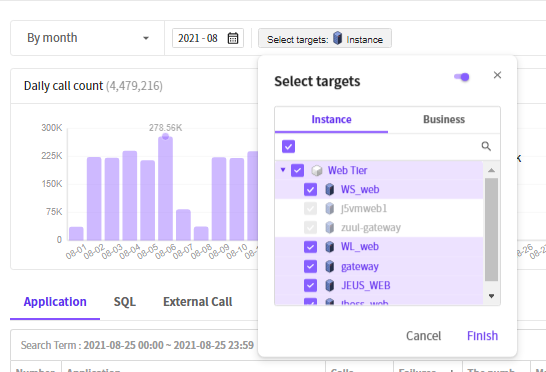Uncheck the Web Tier checkbox
Screen dimensions: 546x372
[297, 171]
